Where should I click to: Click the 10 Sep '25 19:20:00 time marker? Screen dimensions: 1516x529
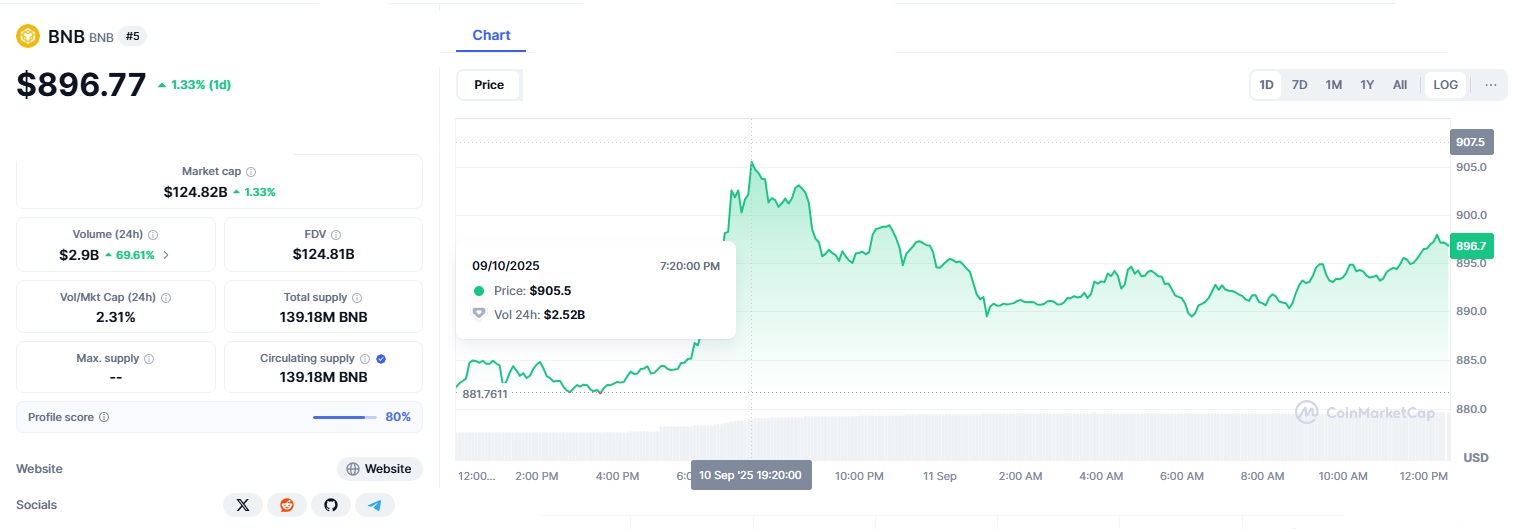[x=751, y=475]
